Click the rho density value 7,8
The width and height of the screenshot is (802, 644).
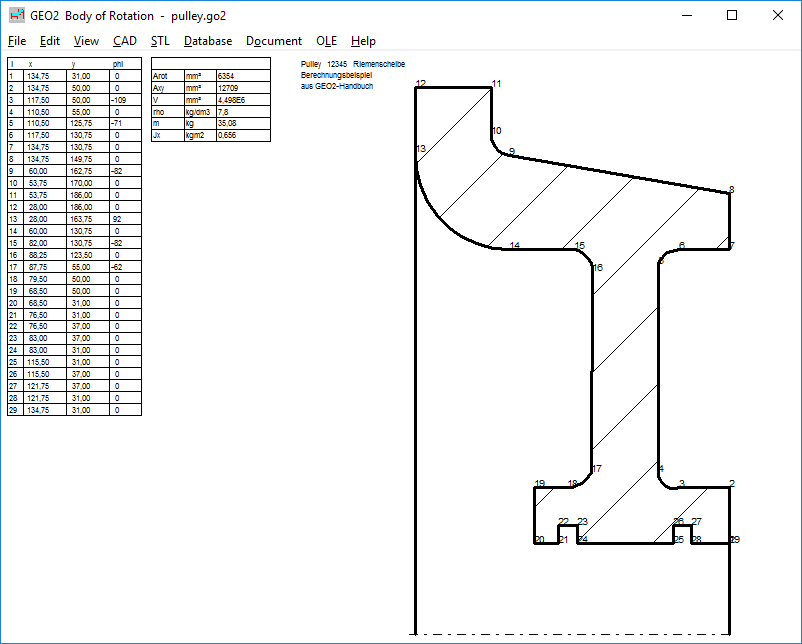click(242, 111)
